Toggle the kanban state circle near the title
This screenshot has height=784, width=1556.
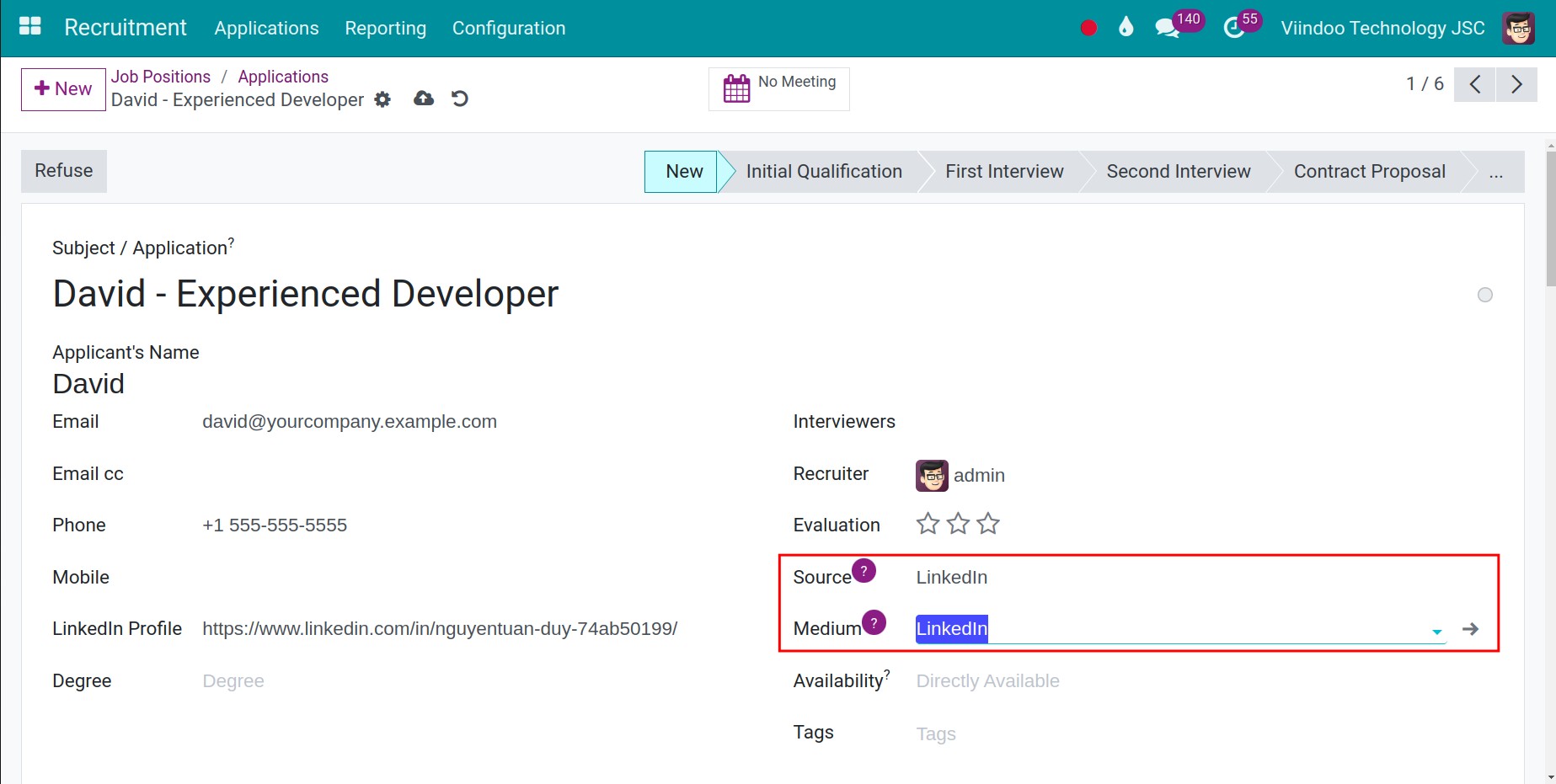[1485, 295]
